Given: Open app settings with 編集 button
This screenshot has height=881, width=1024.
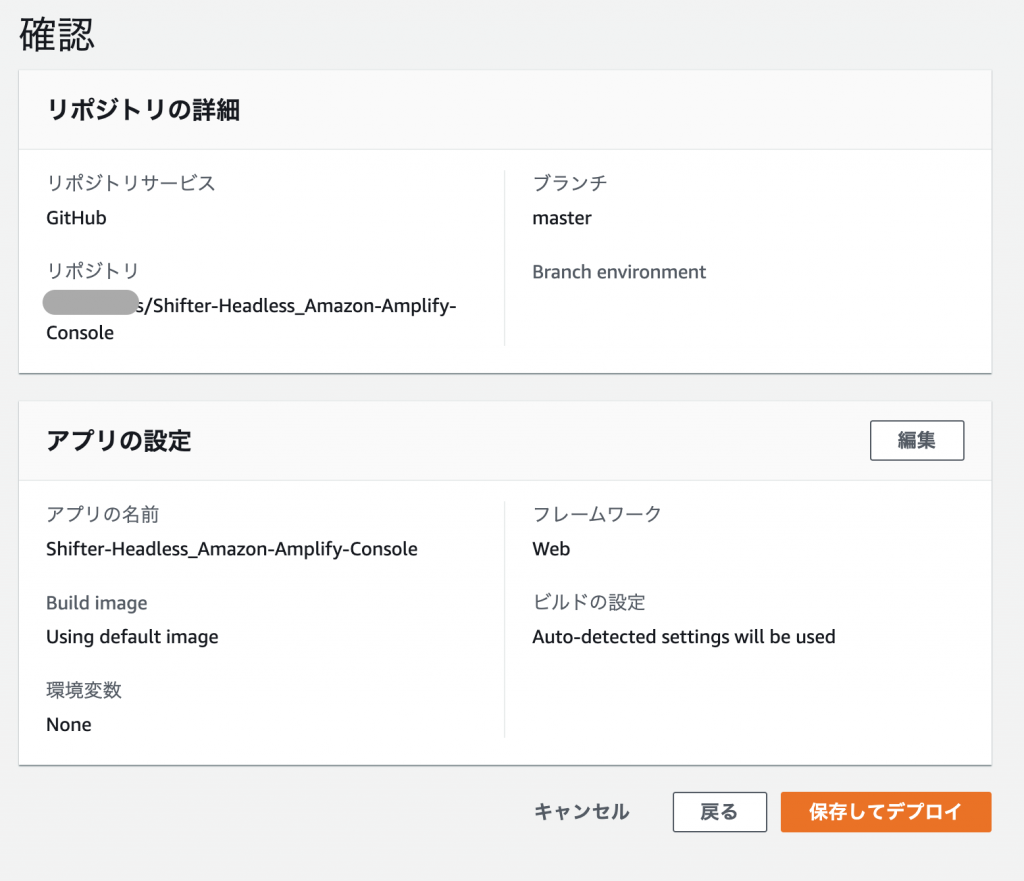Looking at the screenshot, I should (917, 440).
